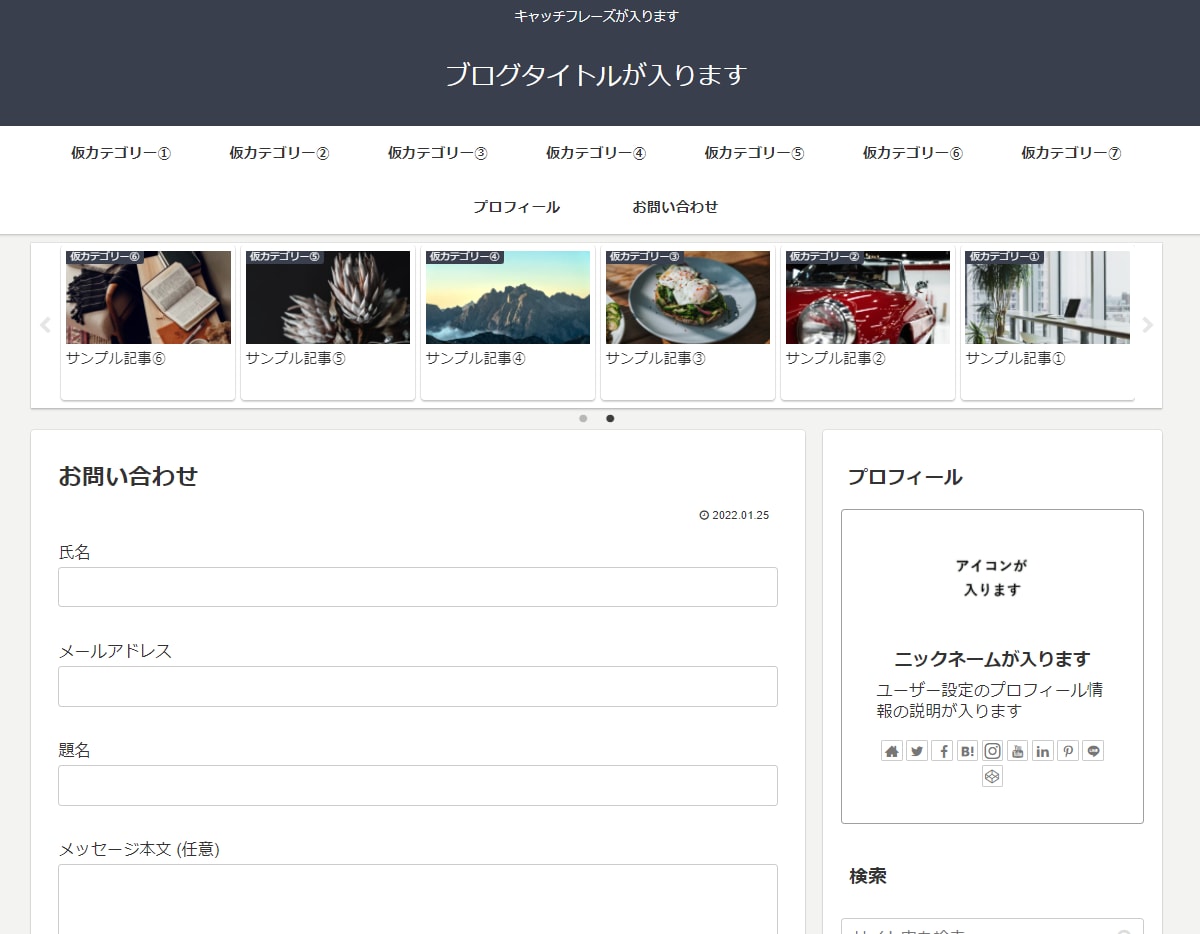Image resolution: width=1200 pixels, height=934 pixels.
Task: Open the LinkedIn profile icon
Action: (x=1043, y=751)
